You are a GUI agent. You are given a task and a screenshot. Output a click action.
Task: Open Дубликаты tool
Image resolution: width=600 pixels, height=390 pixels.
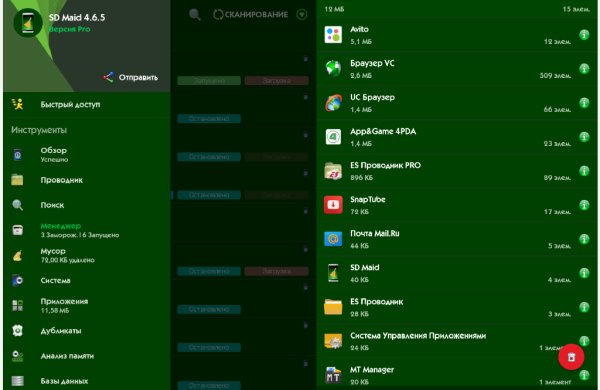86,331
